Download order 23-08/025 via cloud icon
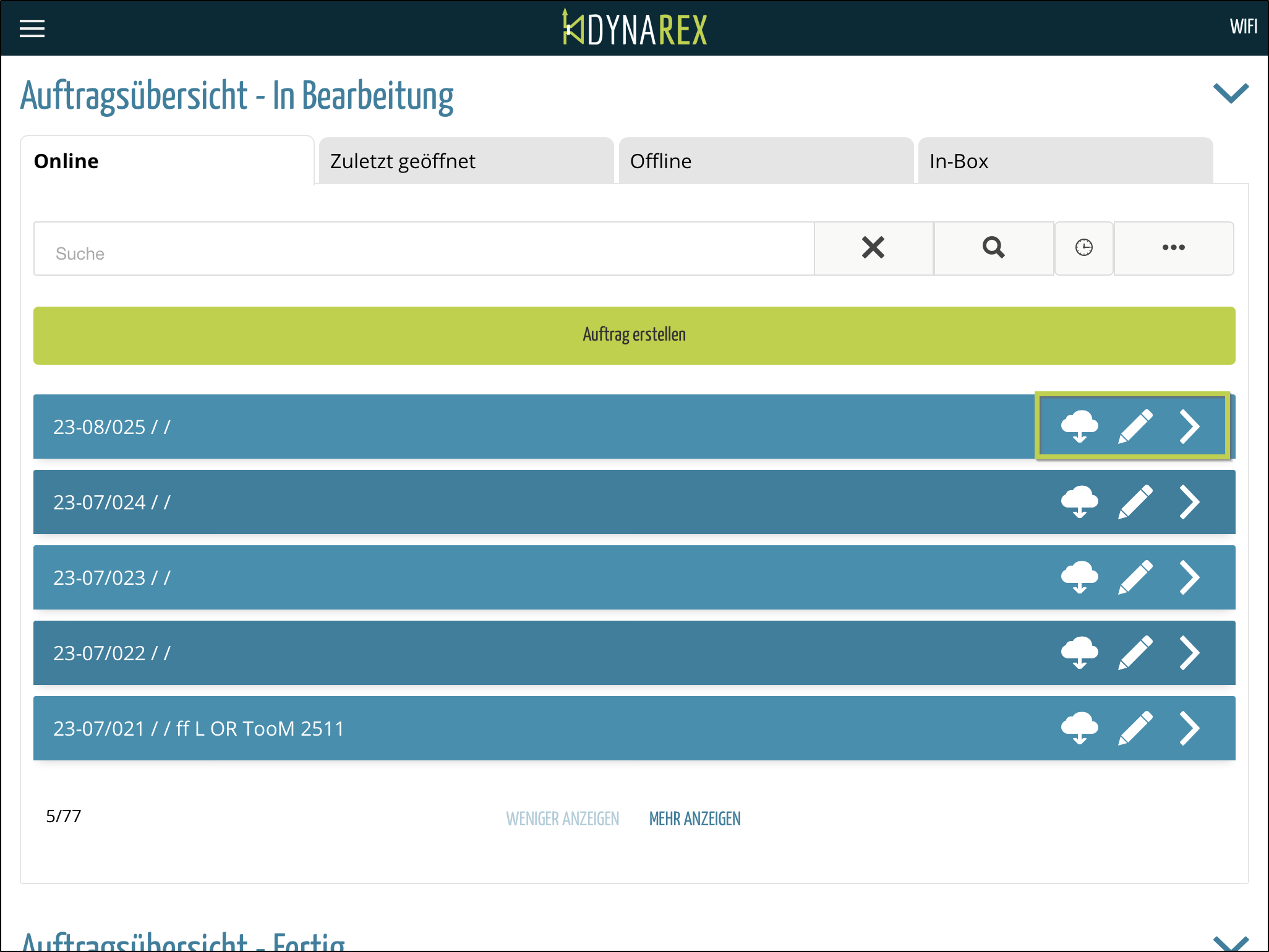 click(1079, 427)
